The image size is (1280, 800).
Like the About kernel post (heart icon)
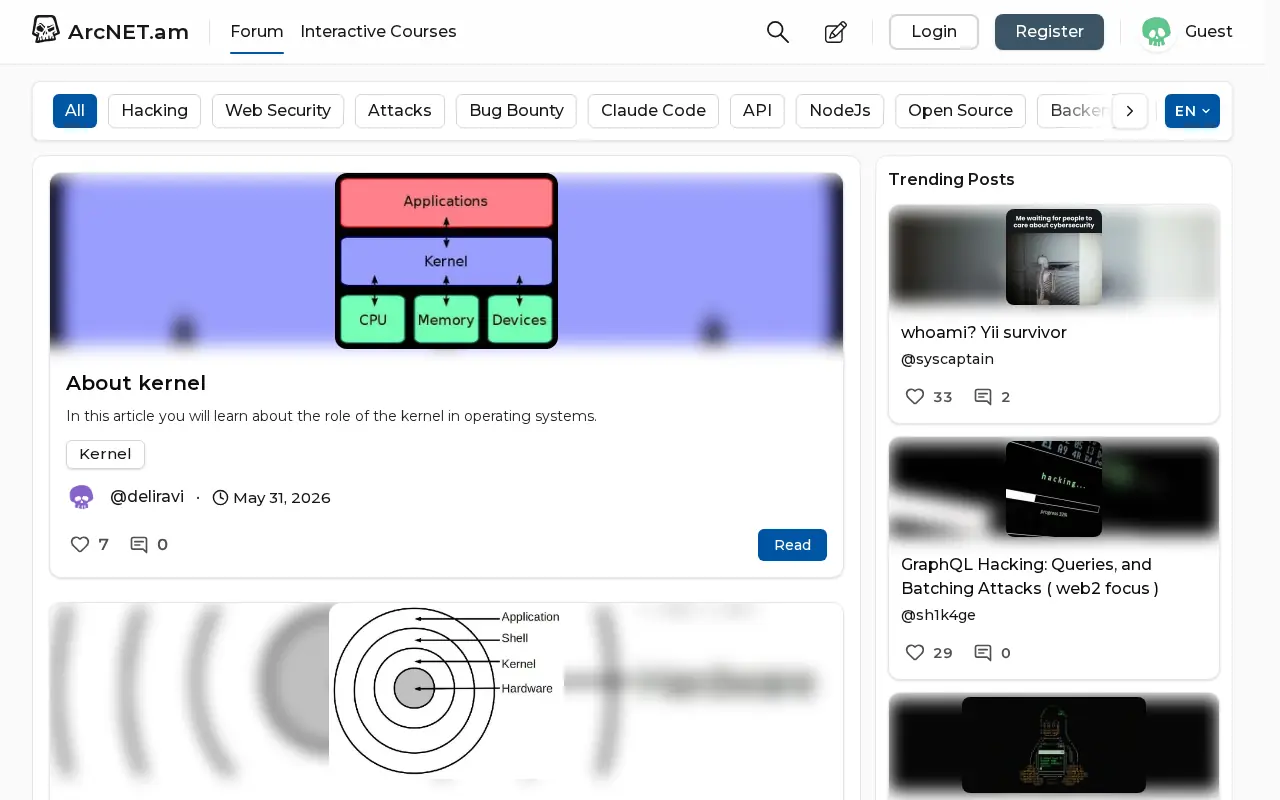click(x=80, y=544)
